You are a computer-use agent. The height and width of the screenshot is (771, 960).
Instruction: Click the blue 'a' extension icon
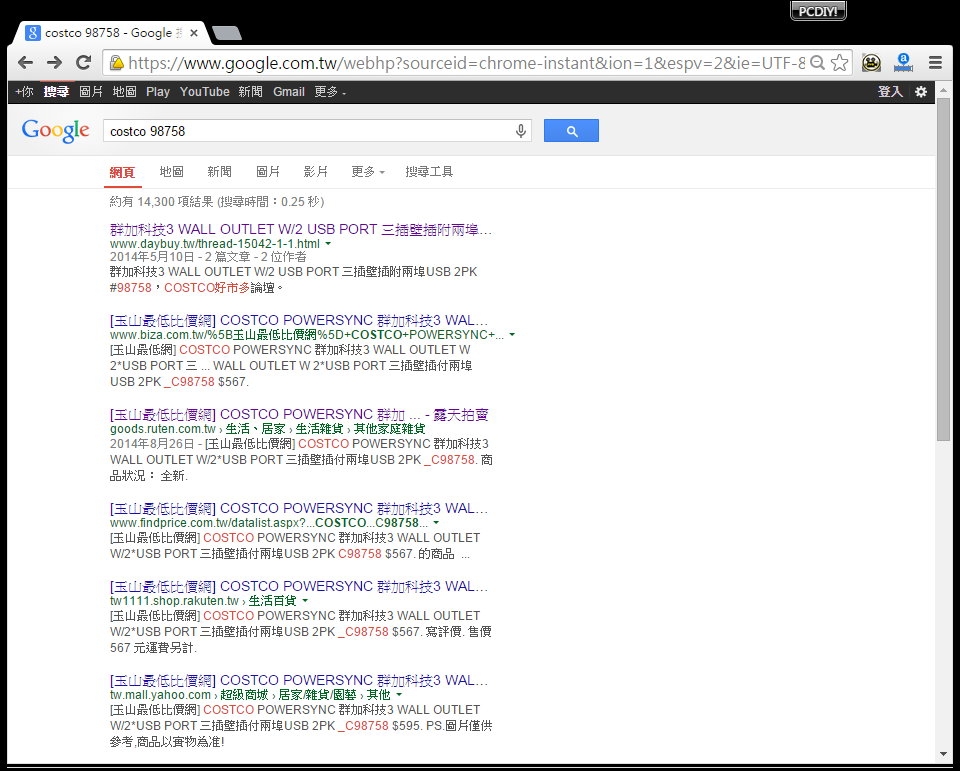(903, 62)
